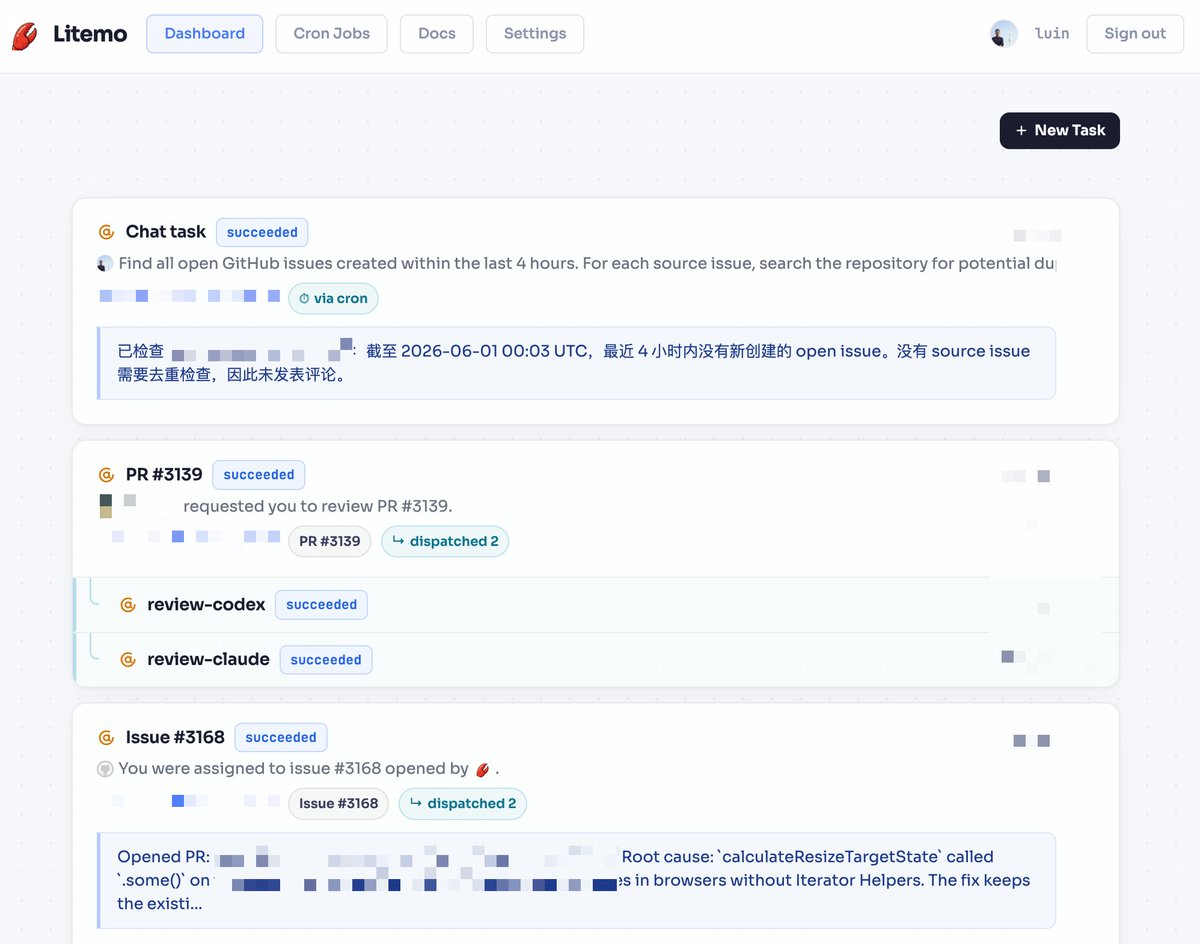The image size is (1200, 944).
Task: Open the review-codex subtask
Action: pyautogui.click(x=206, y=605)
